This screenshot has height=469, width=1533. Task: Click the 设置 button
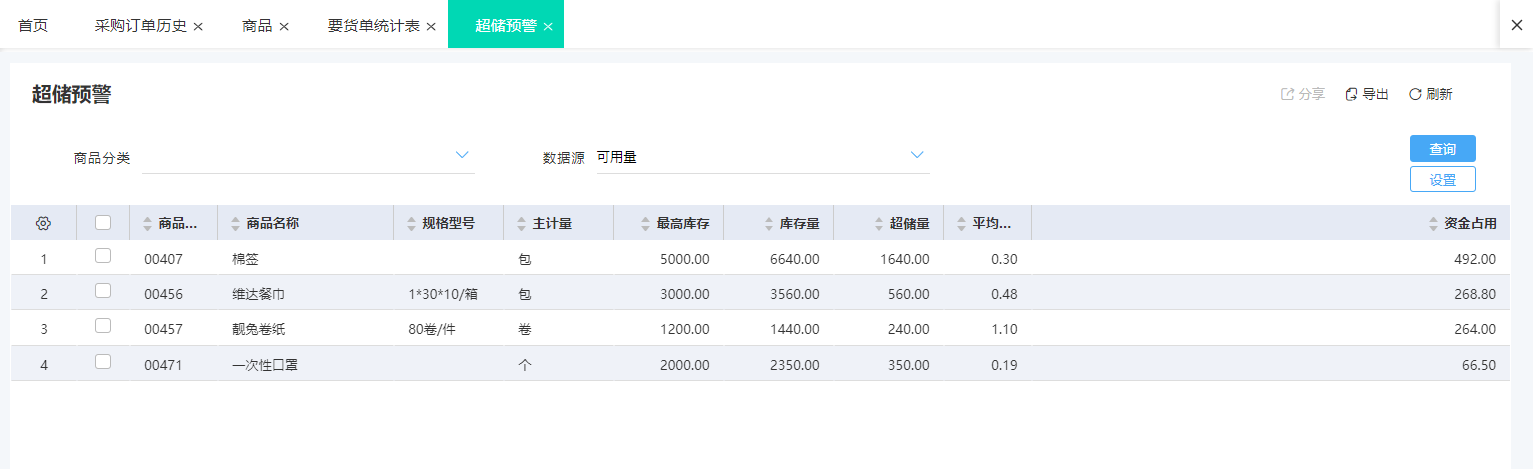(1442, 180)
